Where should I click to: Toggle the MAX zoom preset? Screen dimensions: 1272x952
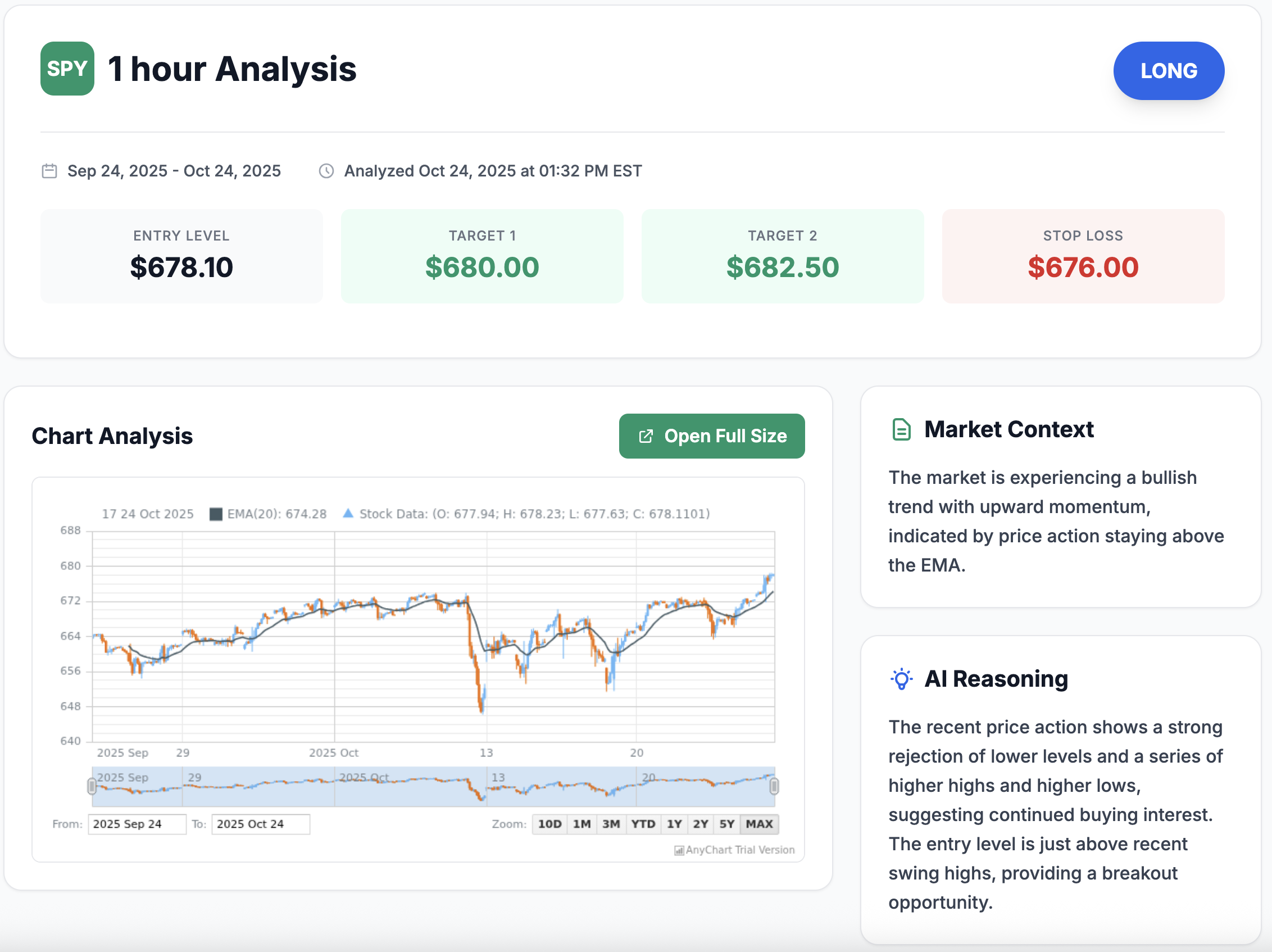[759, 824]
